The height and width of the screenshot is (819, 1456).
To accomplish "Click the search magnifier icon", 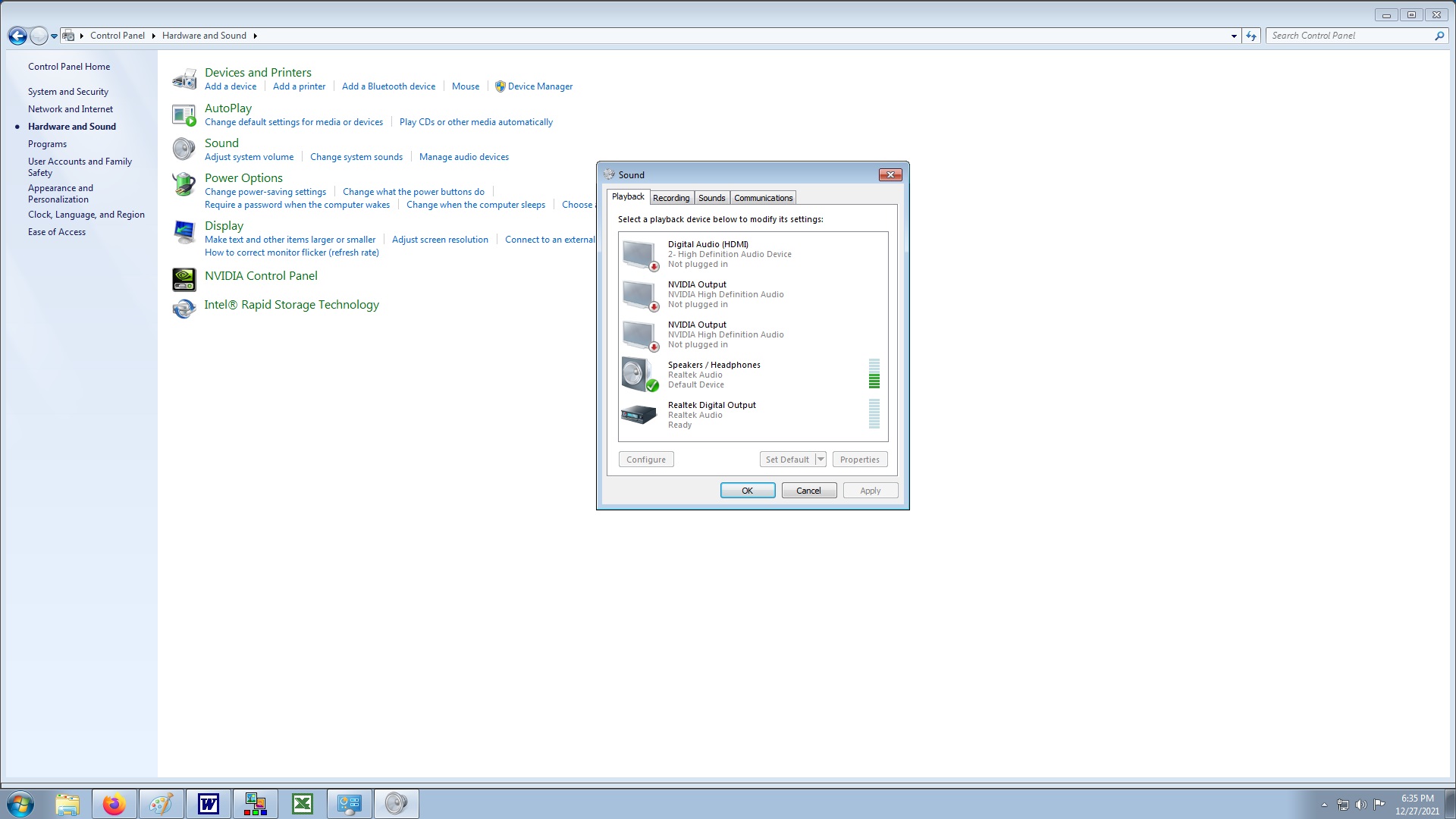I will (x=1439, y=36).
